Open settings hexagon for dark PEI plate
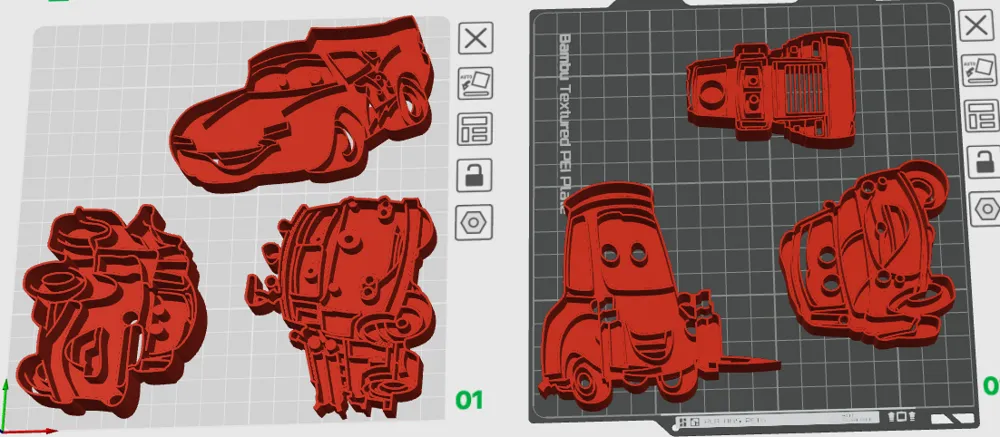 pyautogui.click(x=985, y=209)
